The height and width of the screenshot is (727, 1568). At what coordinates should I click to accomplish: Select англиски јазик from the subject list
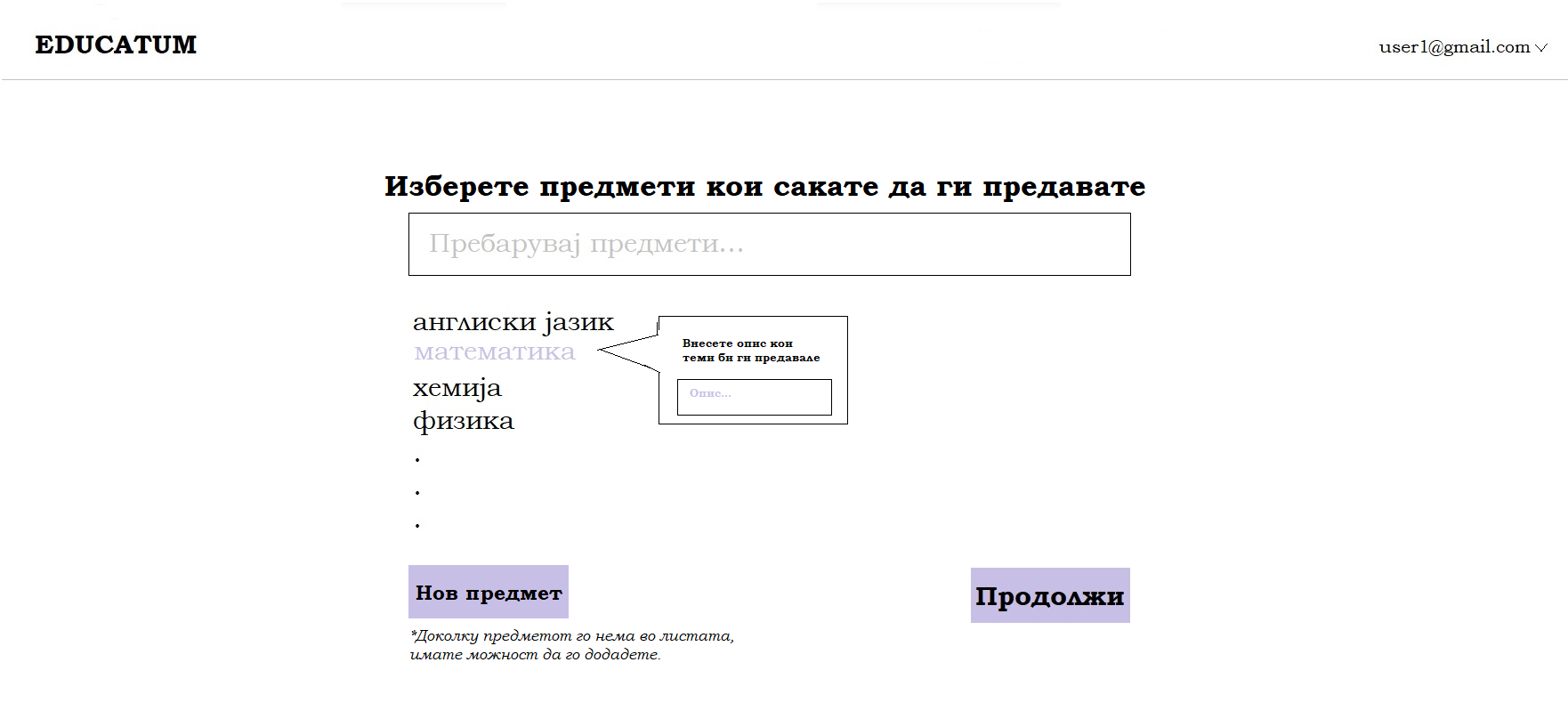point(513,322)
